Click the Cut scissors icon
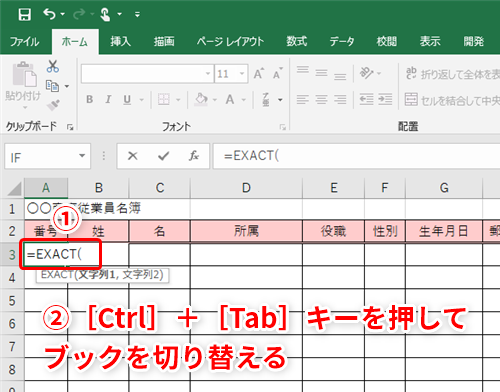500x392 pixels. click(x=53, y=66)
